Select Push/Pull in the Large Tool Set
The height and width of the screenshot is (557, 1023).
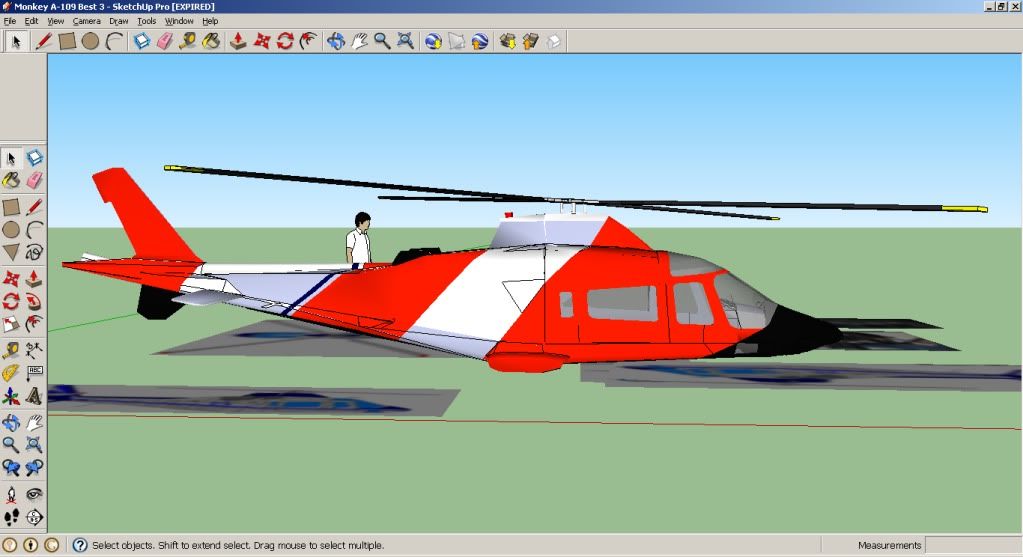point(35,279)
